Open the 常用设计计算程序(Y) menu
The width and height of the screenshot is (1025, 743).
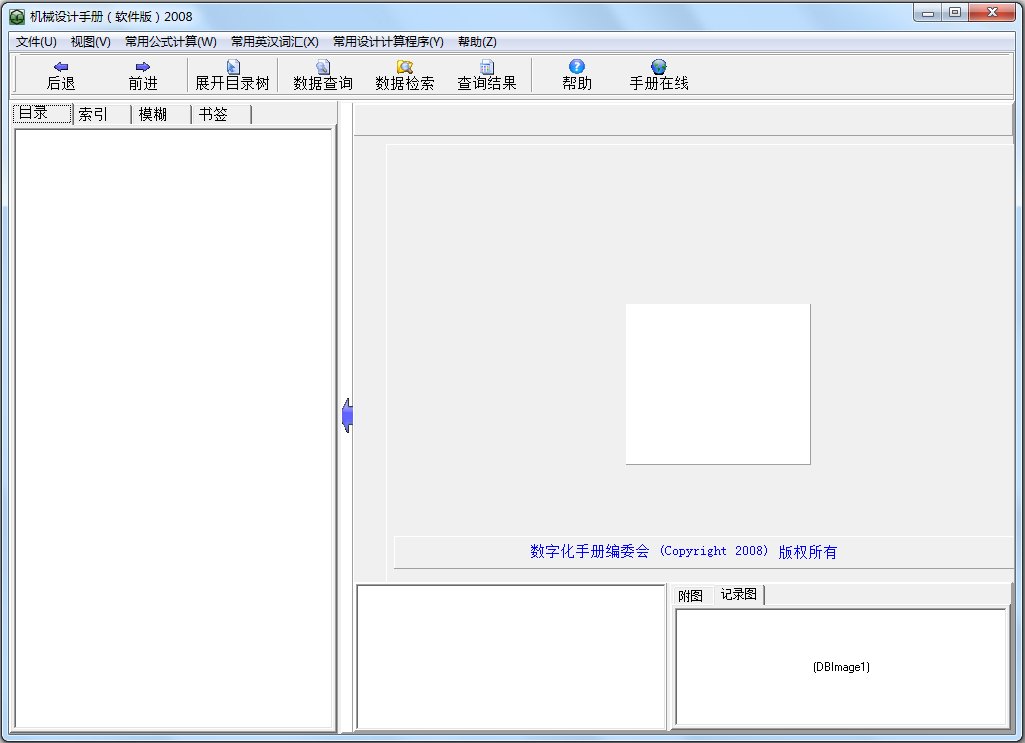[x=388, y=42]
